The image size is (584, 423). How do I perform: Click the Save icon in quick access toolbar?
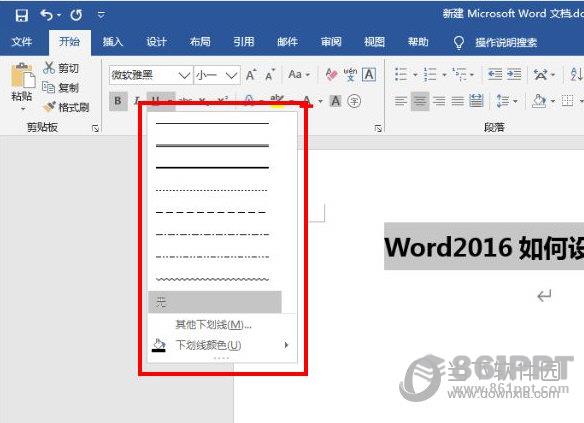pos(21,15)
